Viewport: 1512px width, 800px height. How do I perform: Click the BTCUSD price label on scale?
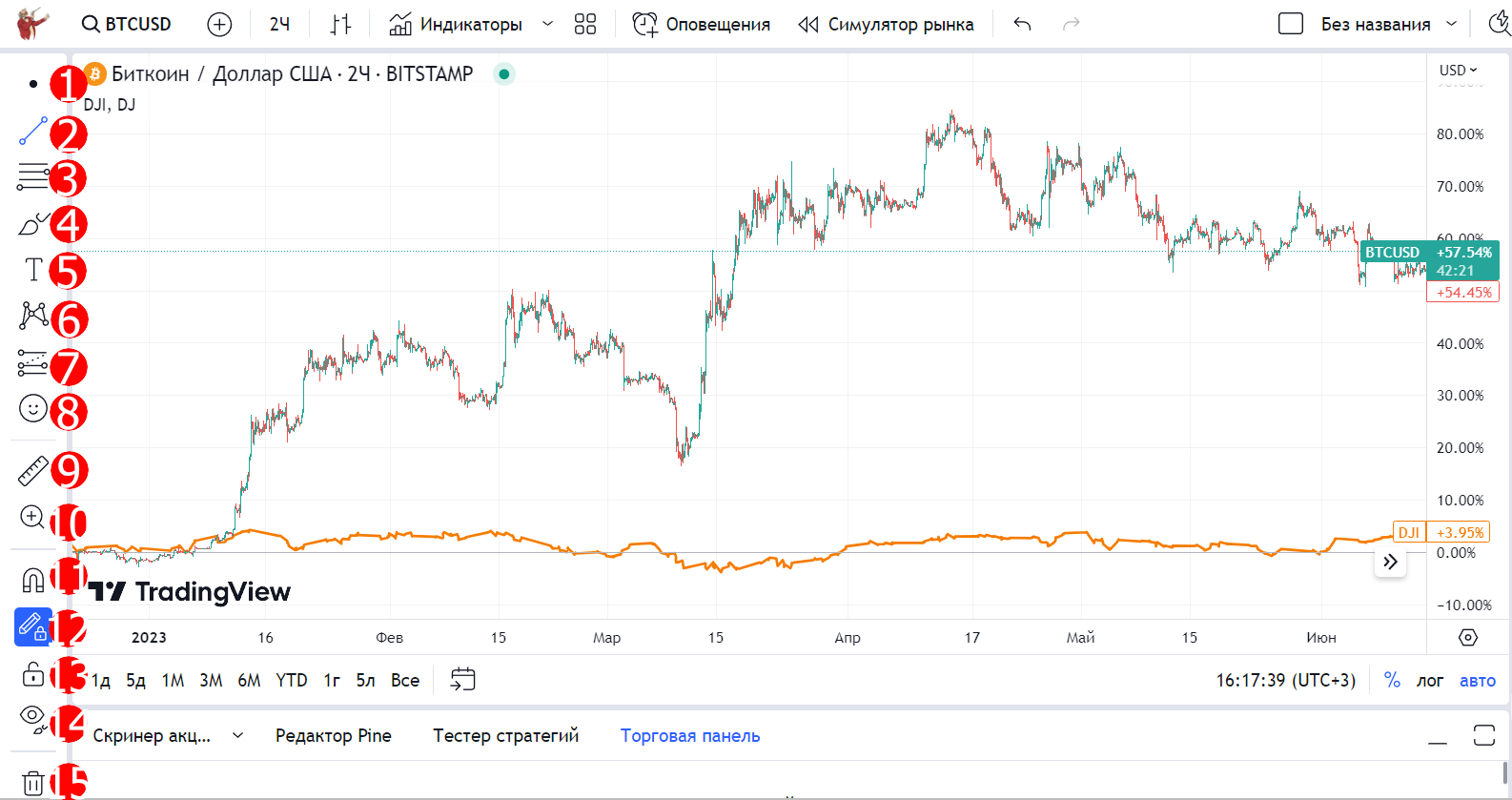1391,253
